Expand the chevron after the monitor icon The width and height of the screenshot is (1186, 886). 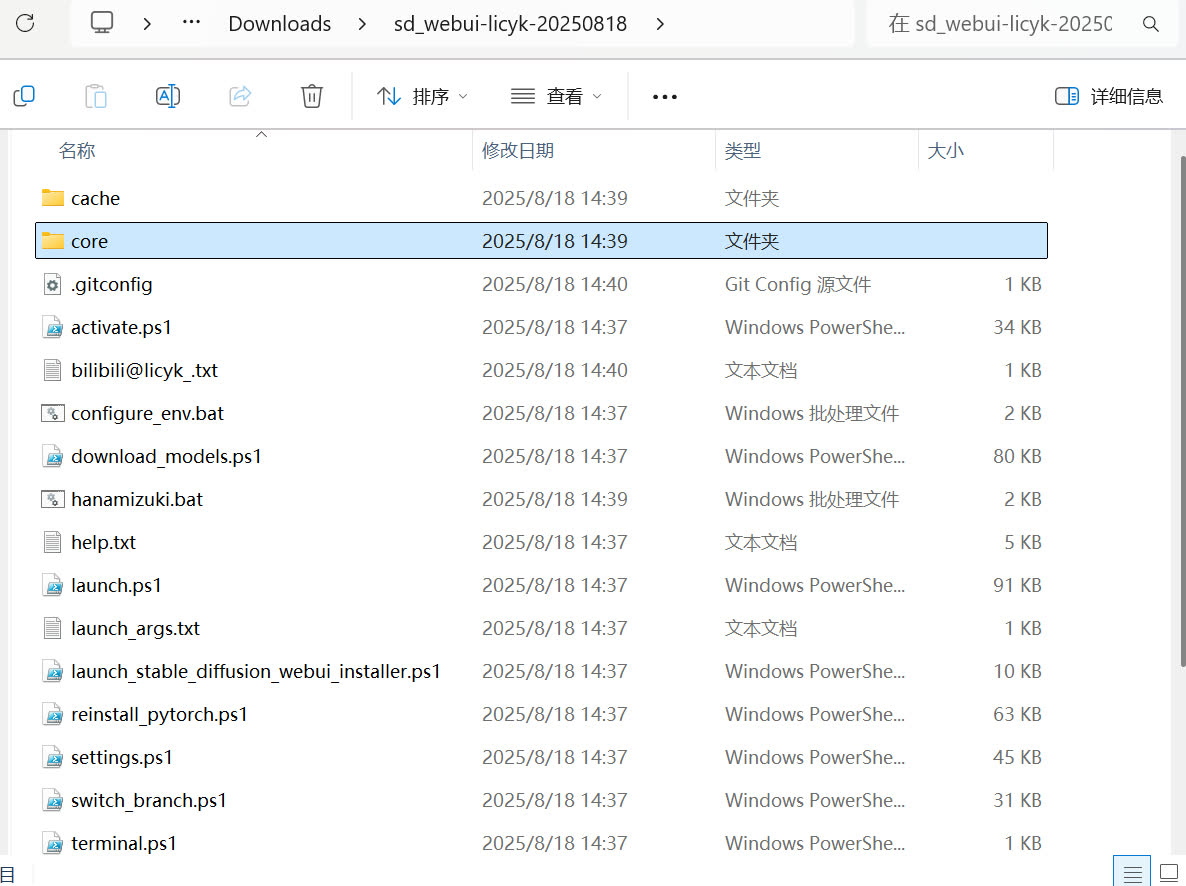pyautogui.click(x=147, y=24)
